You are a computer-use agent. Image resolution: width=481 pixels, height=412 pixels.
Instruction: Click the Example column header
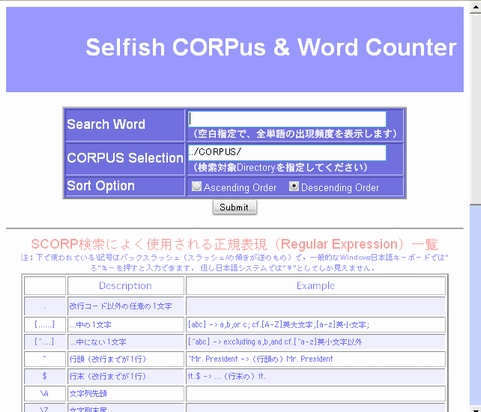coord(316,286)
